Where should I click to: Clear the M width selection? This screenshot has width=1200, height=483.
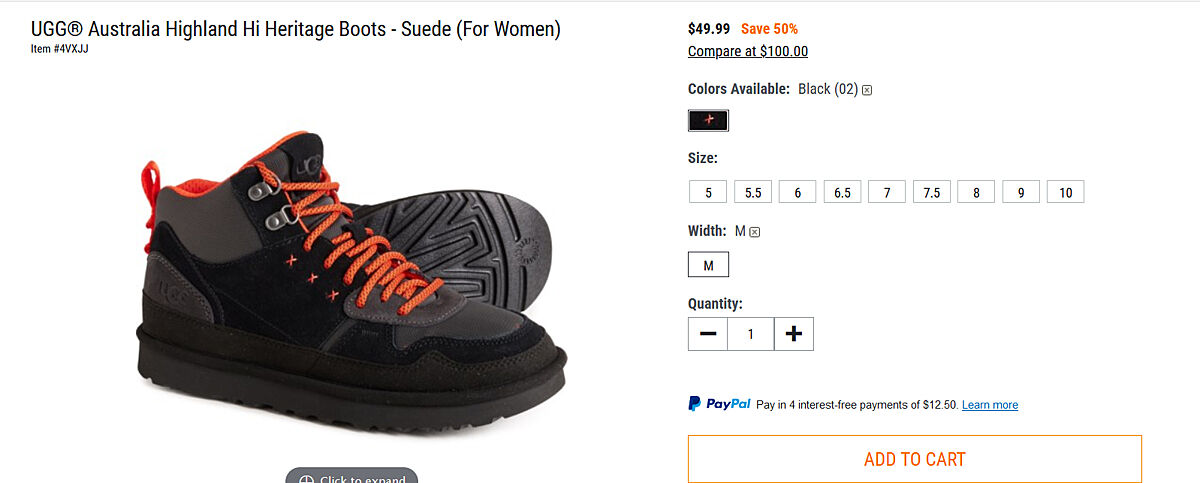point(755,232)
